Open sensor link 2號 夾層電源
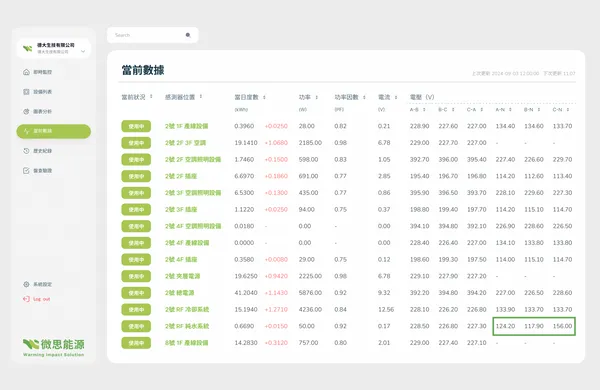Image resolution: width=600 pixels, height=390 pixels. pyautogui.click(x=183, y=276)
